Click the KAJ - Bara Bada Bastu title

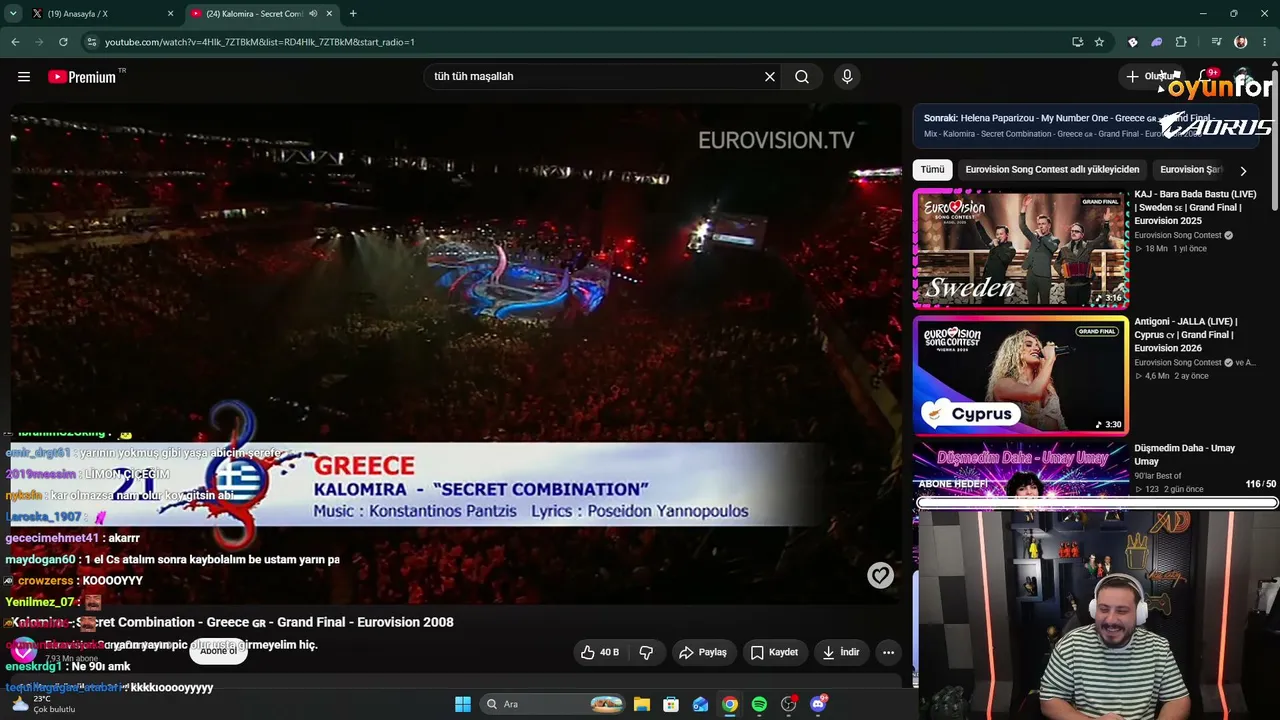[1195, 207]
